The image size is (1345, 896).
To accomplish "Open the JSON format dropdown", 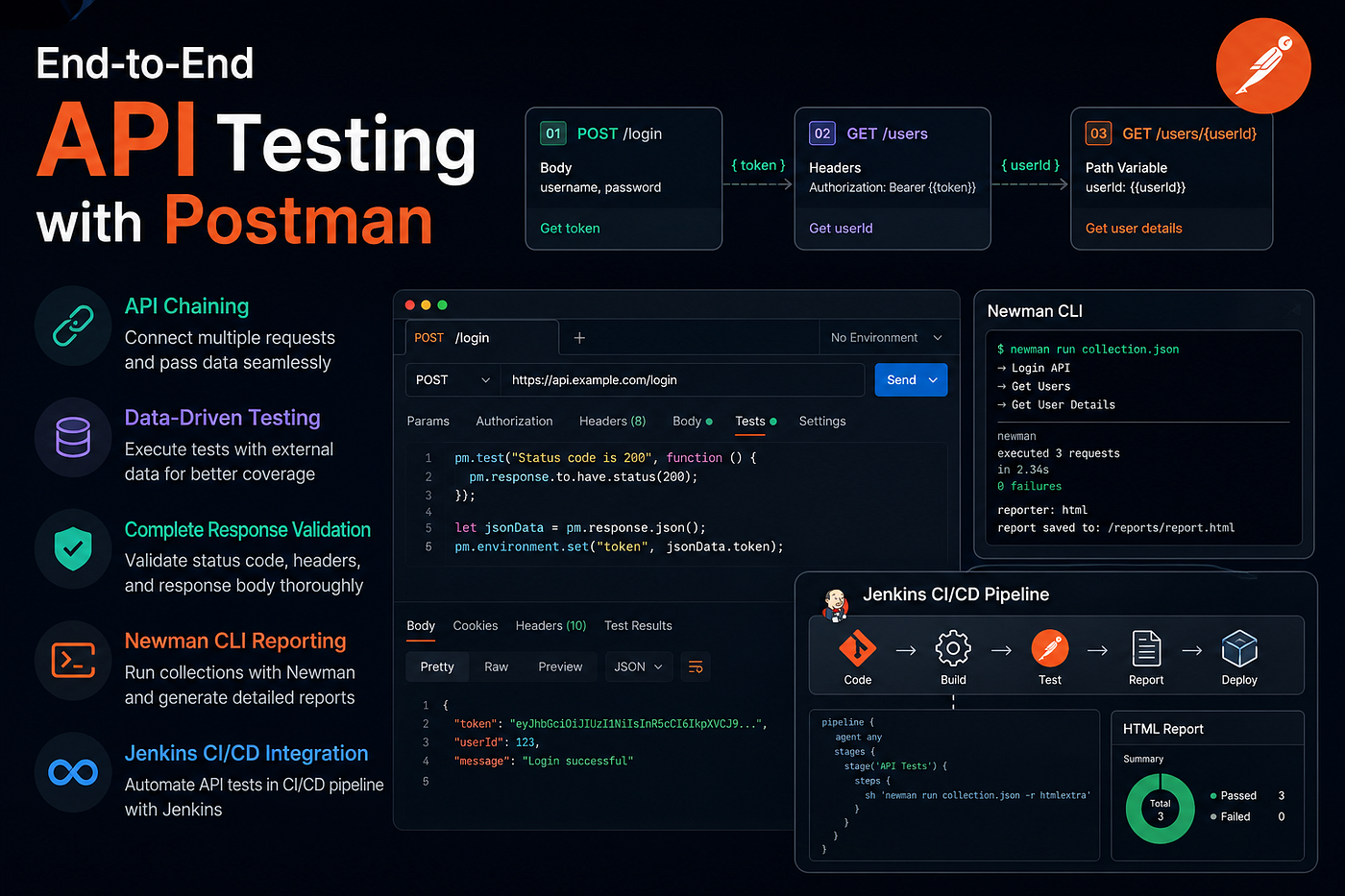I will click(639, 666).
